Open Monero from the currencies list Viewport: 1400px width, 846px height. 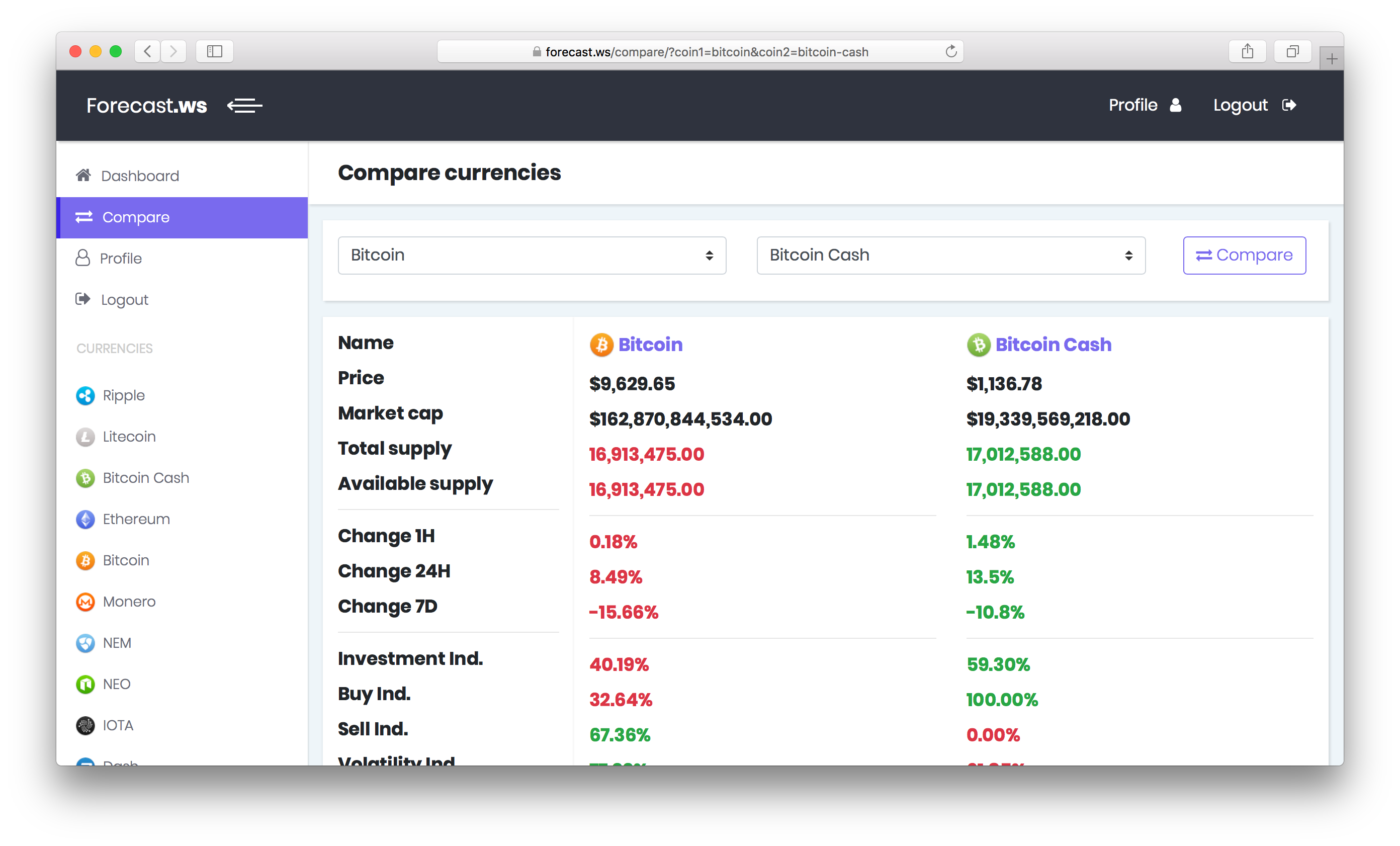(129, 601)
